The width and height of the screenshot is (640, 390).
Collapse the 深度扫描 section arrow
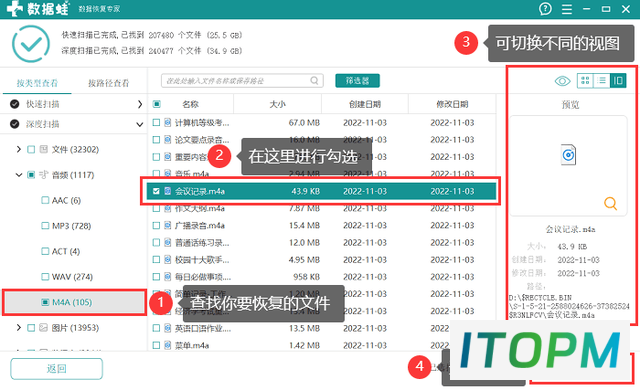pos(140,124)
